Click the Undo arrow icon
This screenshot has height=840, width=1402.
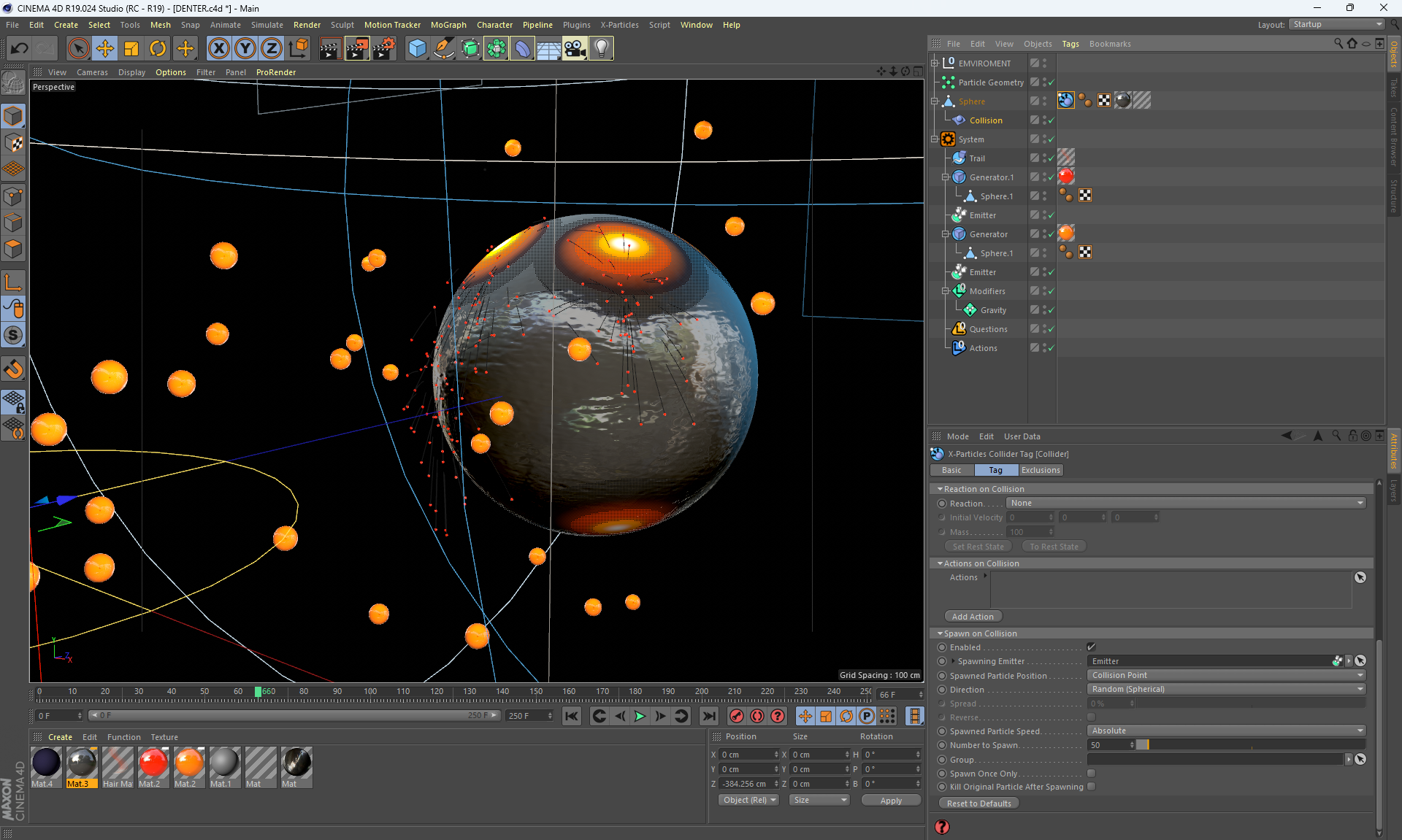pos(20,49)
